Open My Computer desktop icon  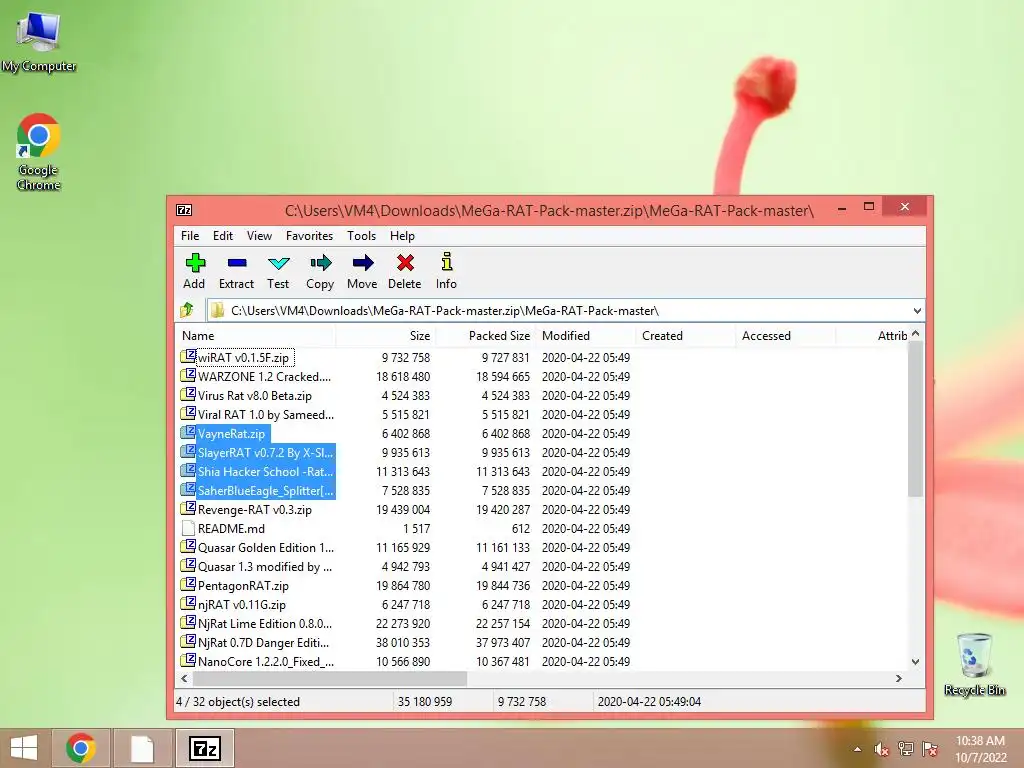pos(39,40)
